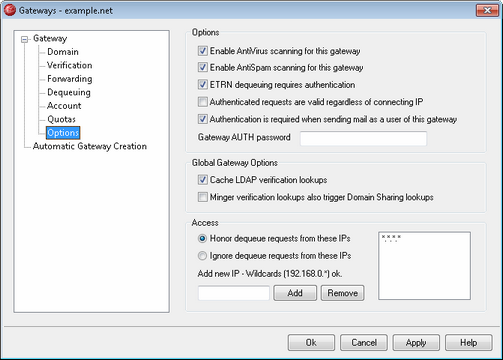Open the Domain settings page
Viewport: 503px width, 360px height.
point(63,52)
